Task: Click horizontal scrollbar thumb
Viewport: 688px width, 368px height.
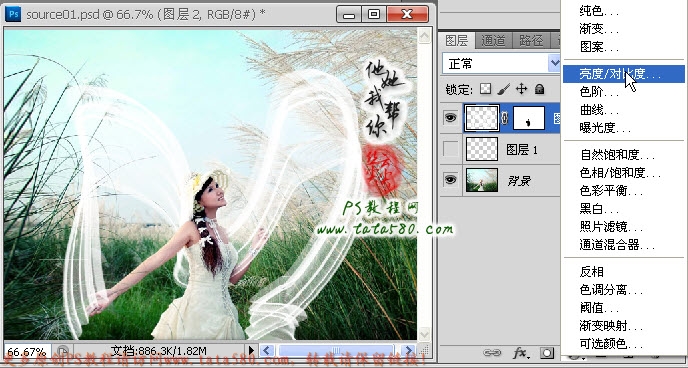Action: pyautogui.click(x=337, y=350)
